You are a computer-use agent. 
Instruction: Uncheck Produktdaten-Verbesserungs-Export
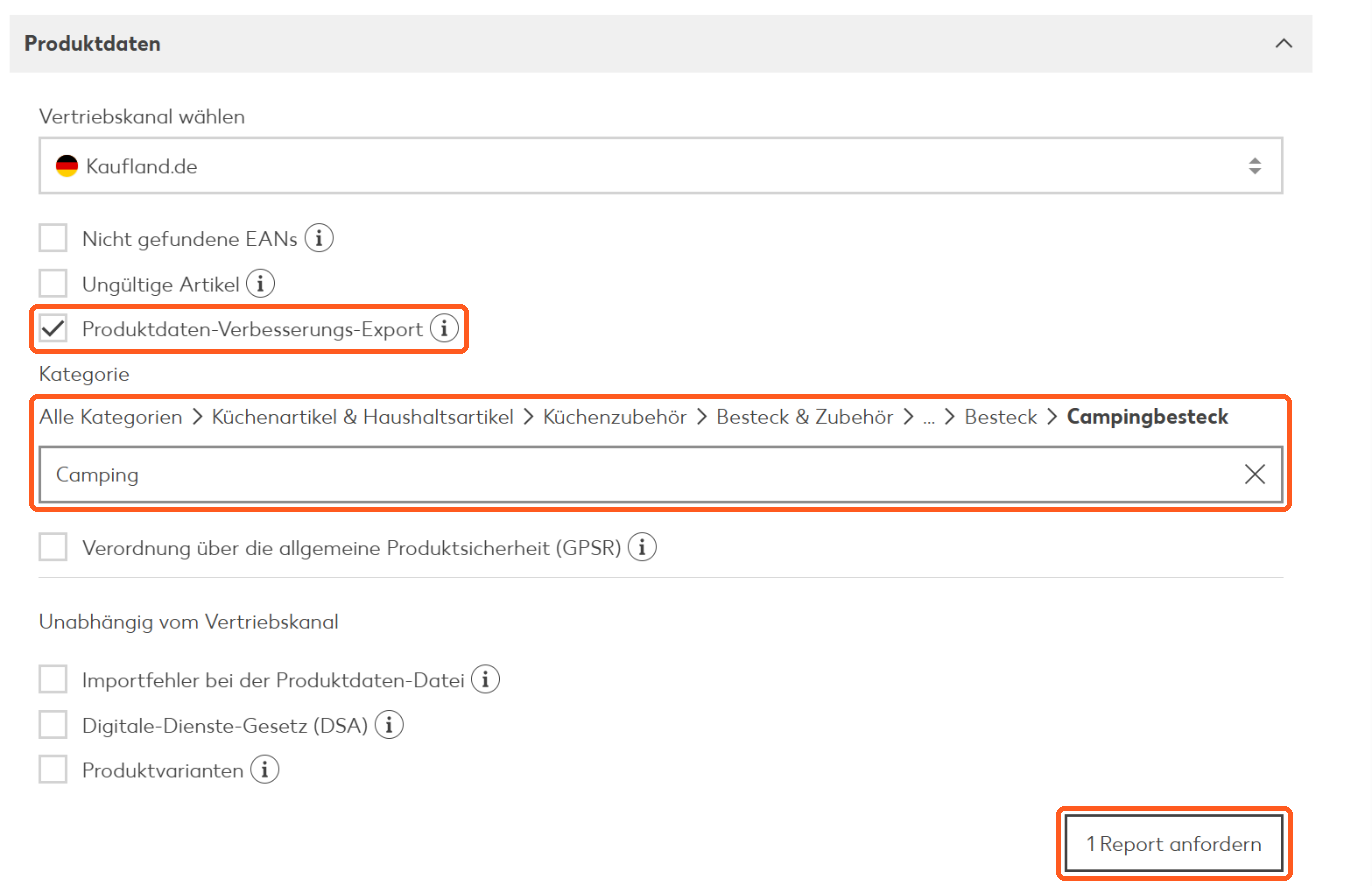[x=53, y=329]
